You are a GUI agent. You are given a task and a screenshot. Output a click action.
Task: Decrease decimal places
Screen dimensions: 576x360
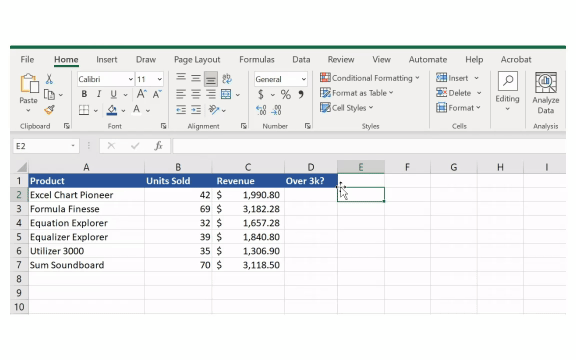click(277, 110)
